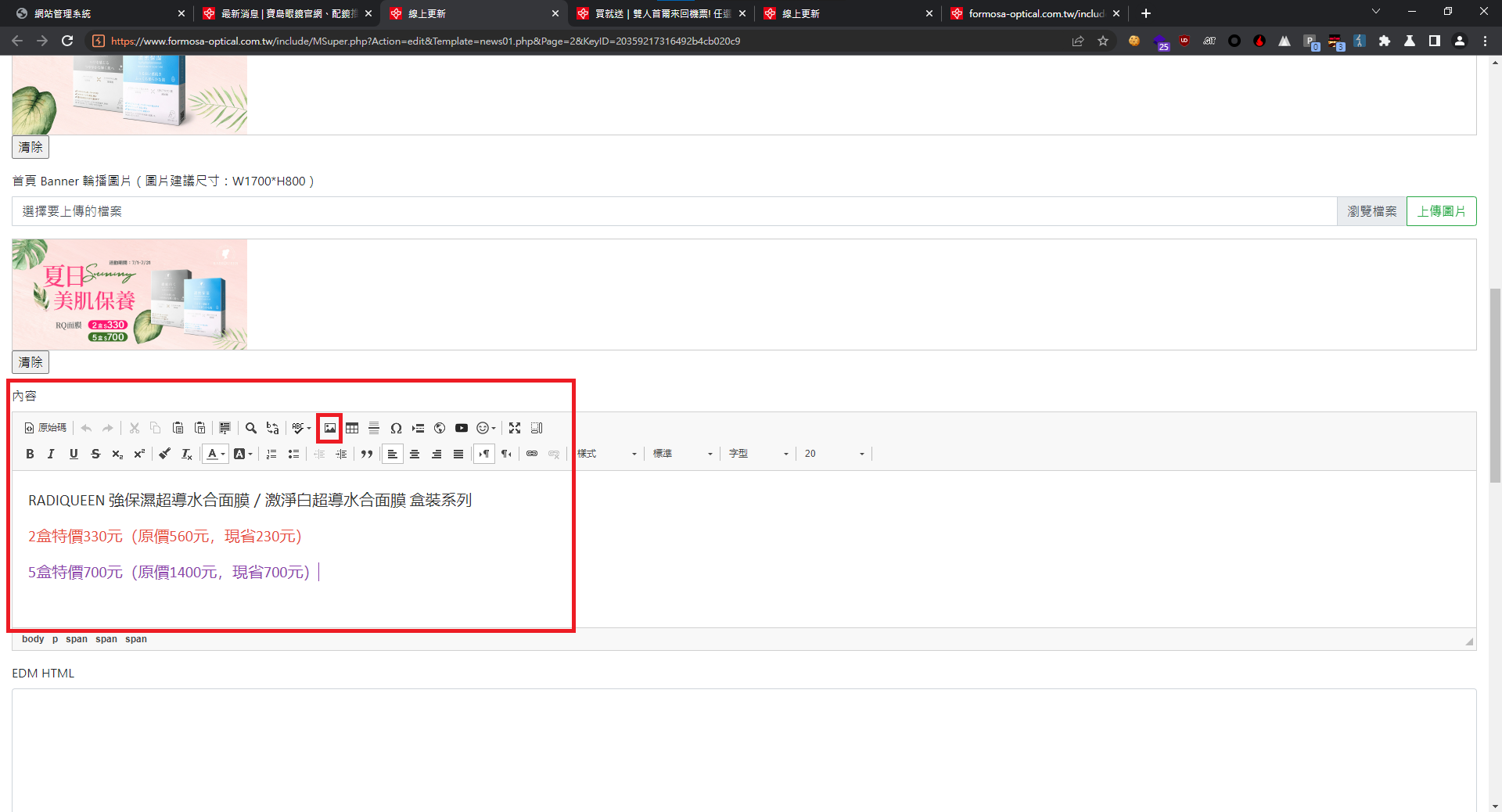The image size is (1502, 812).
Task: Open the background color dropdown
Action: tap(243, 454)
